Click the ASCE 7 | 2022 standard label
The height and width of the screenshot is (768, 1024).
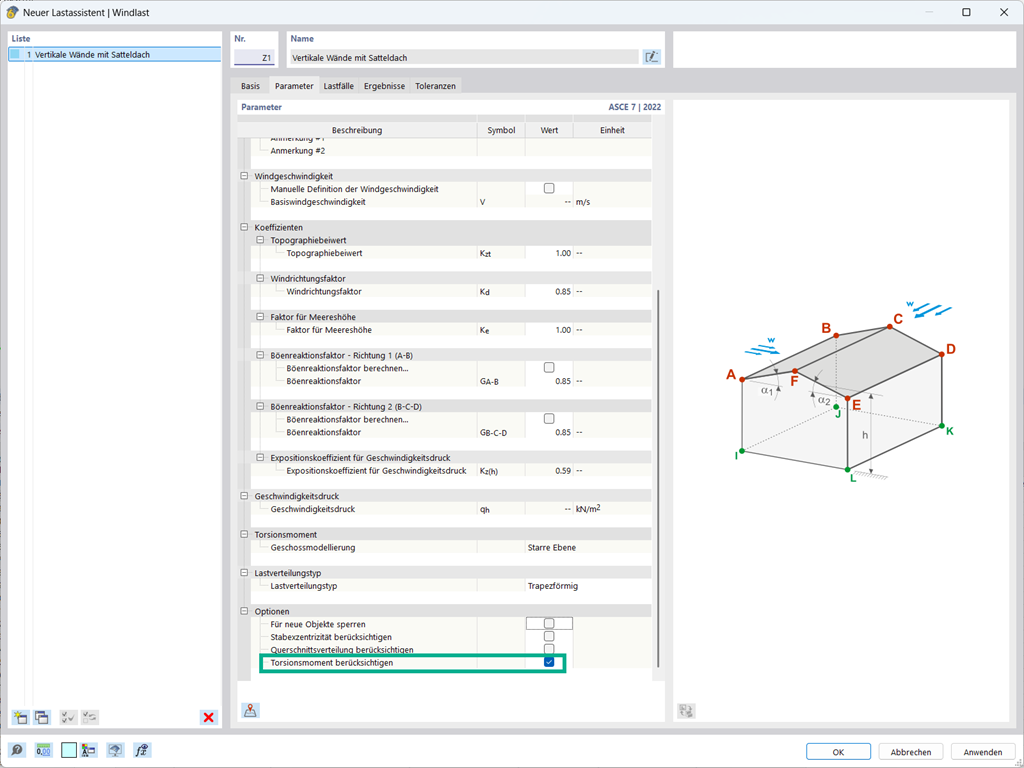tap(634, 107)
